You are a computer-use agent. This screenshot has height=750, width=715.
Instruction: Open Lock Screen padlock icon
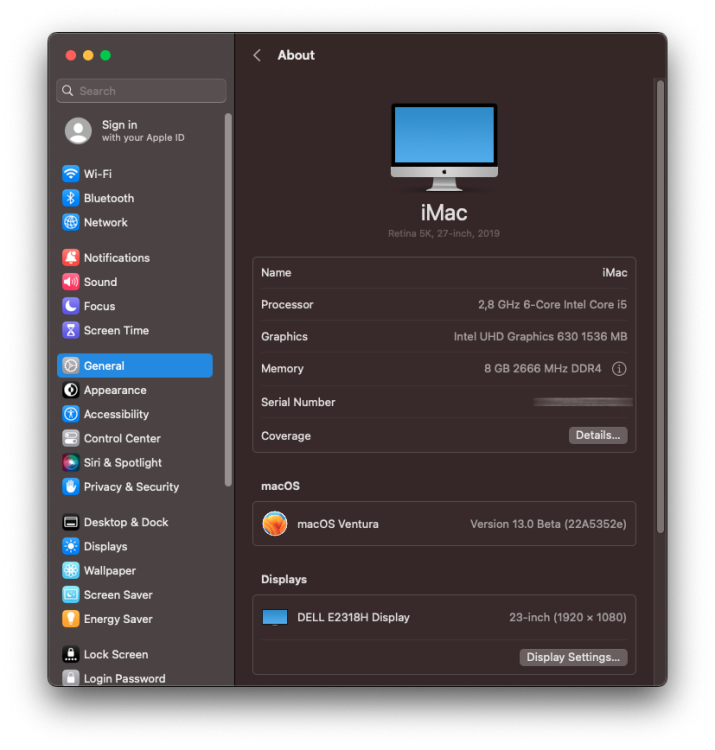tap(71, 654)
